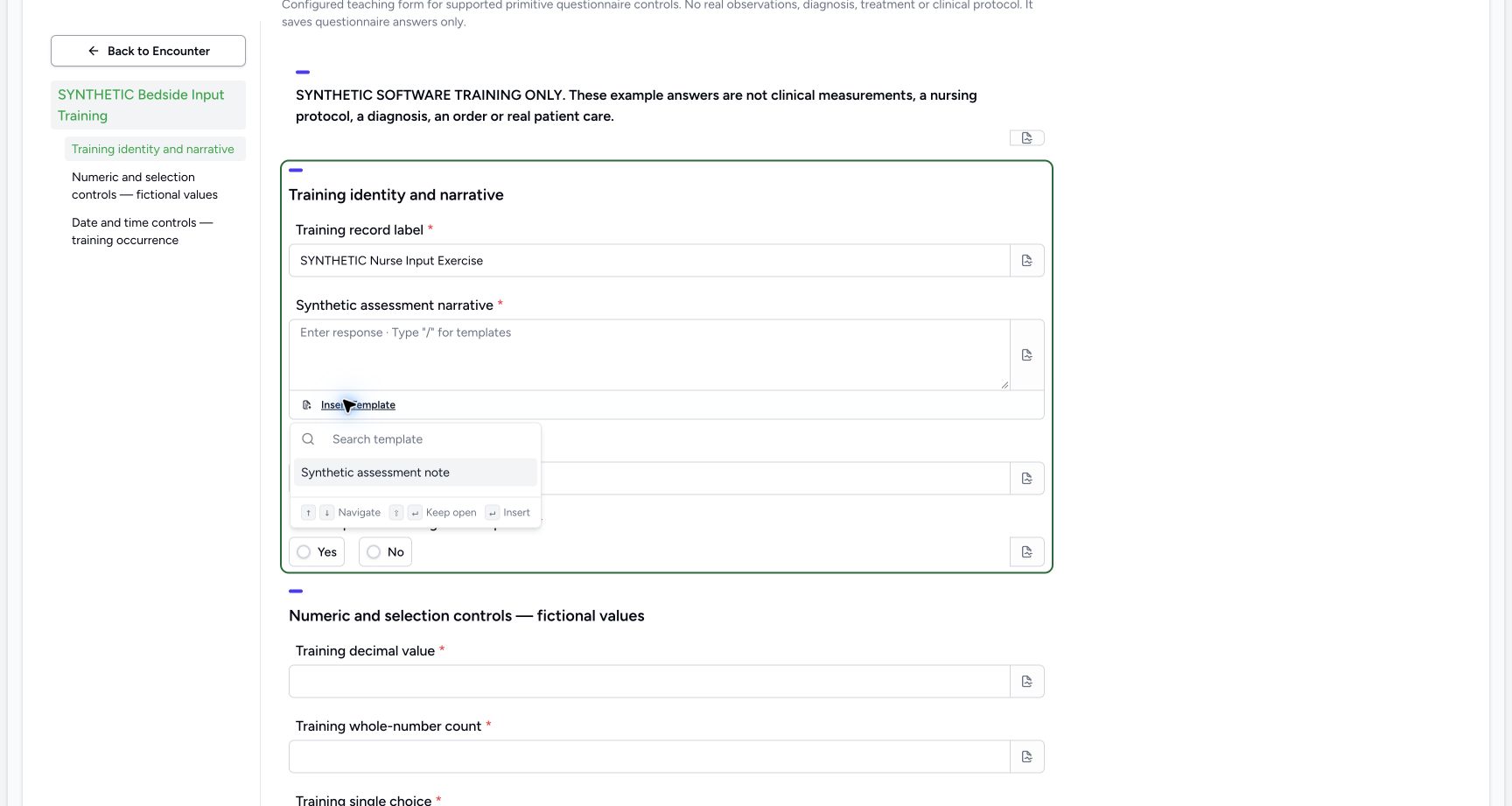Open the note icon next to the narrative textarea
This screenshot has height=806, width=1512.
pyautogui.click(x=1027, y=355)
